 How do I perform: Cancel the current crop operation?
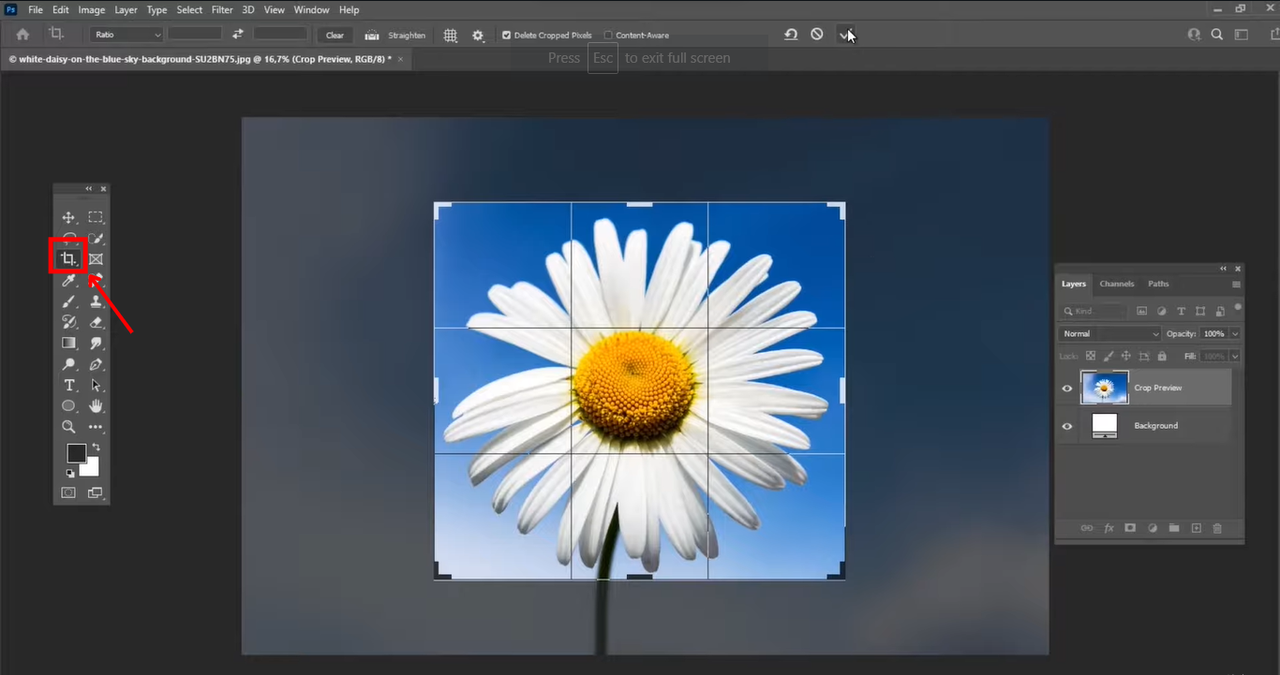(817, 34)
